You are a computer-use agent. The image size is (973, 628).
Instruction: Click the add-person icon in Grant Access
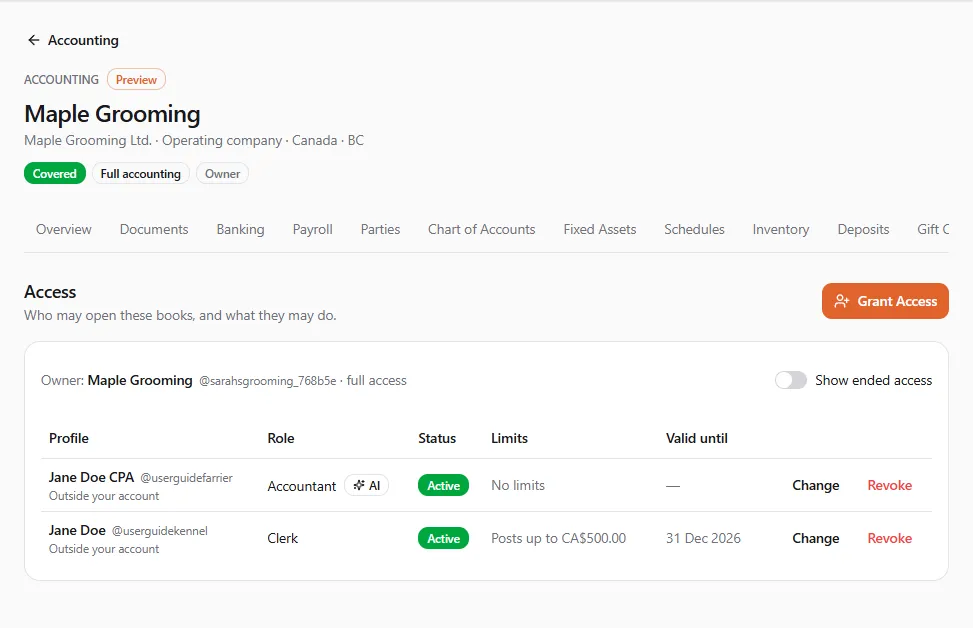pos(841,302)
